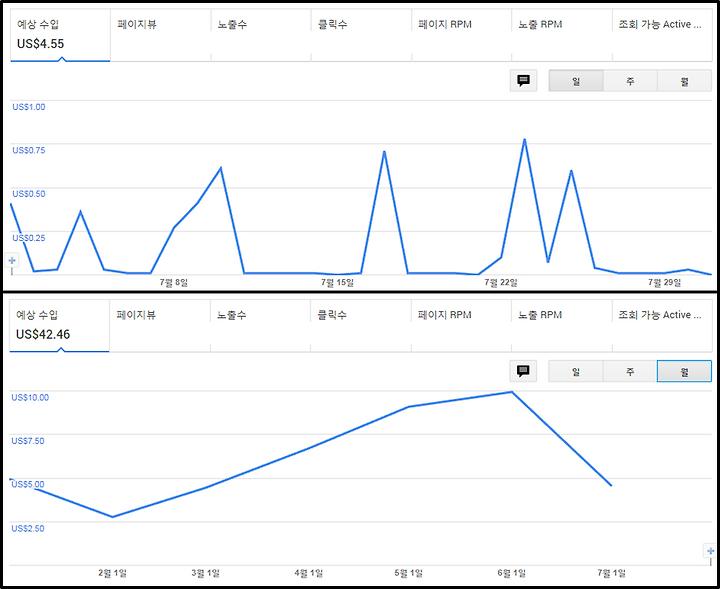The width and height of the screenshot is (720, 589).
Task: Select 주 (week) view in bottom chart
Action: pyautogui.click(x=630, y=371)
